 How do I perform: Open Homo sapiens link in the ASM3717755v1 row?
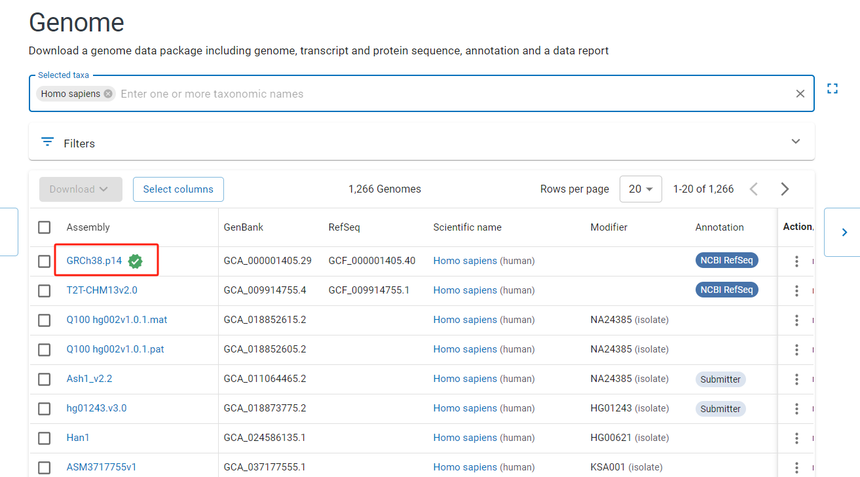point(465,467)
